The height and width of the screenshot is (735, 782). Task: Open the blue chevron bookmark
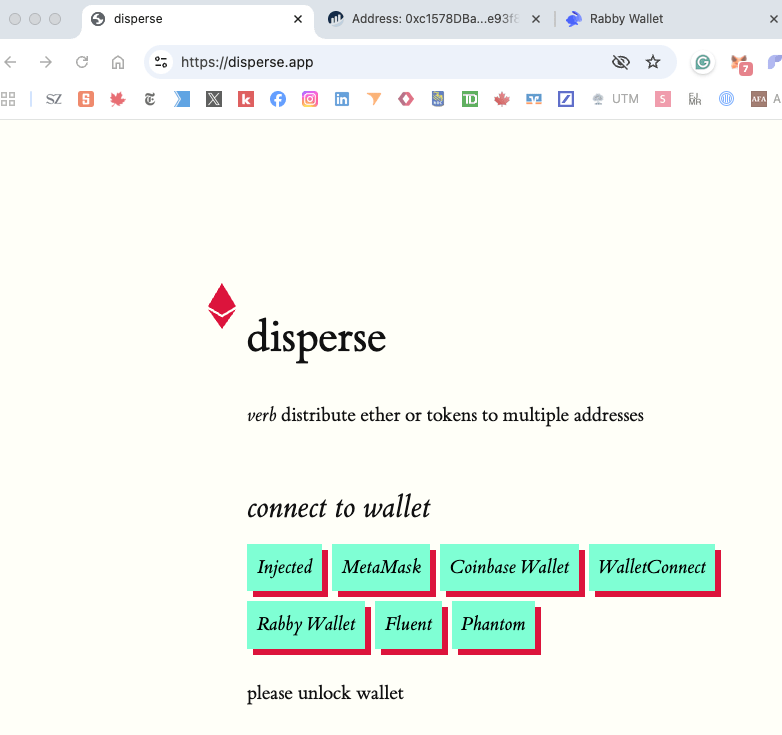pos(182,99)
